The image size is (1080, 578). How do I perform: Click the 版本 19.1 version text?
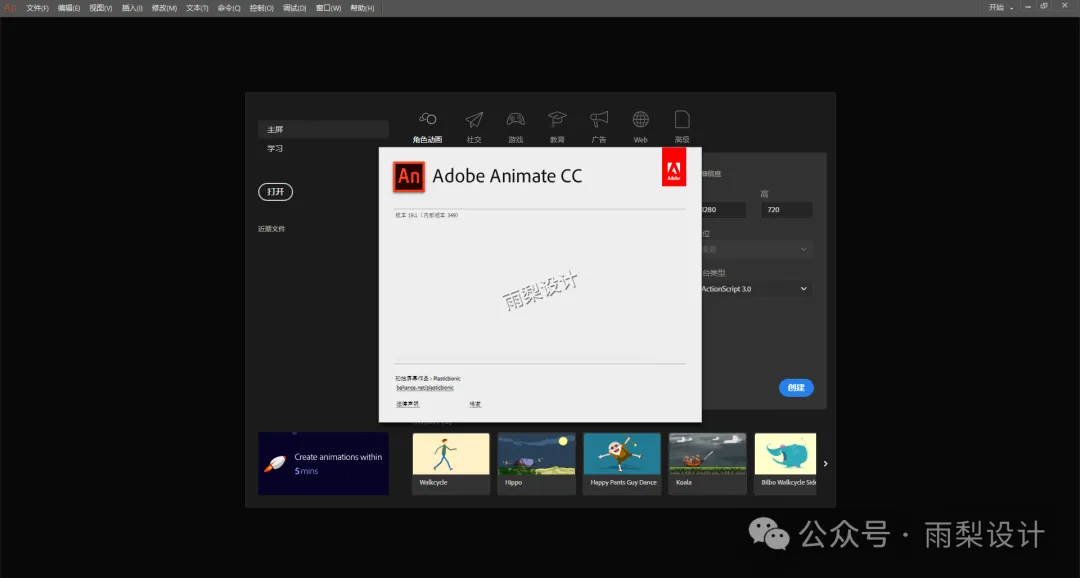[x=427, y=215]
